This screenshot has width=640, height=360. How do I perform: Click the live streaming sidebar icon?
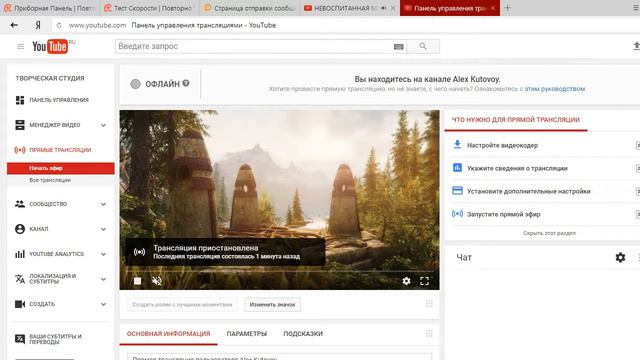pyautogui.click(x=20, y=150)
